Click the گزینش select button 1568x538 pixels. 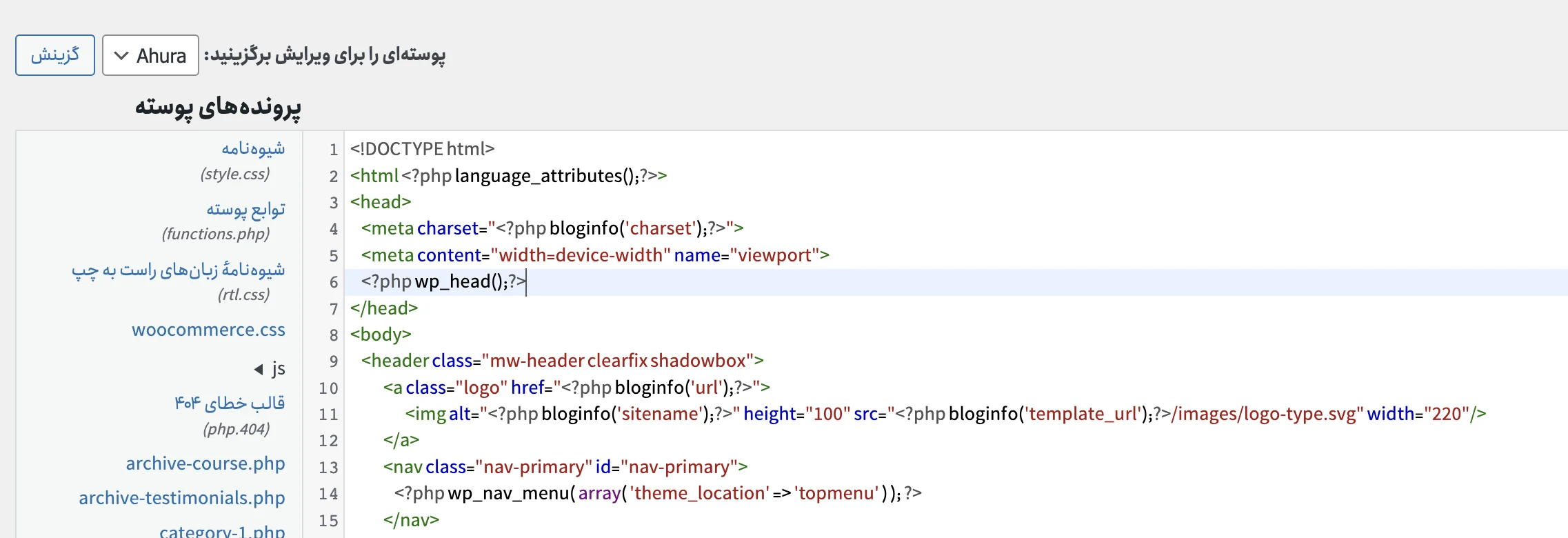[55, 55]
